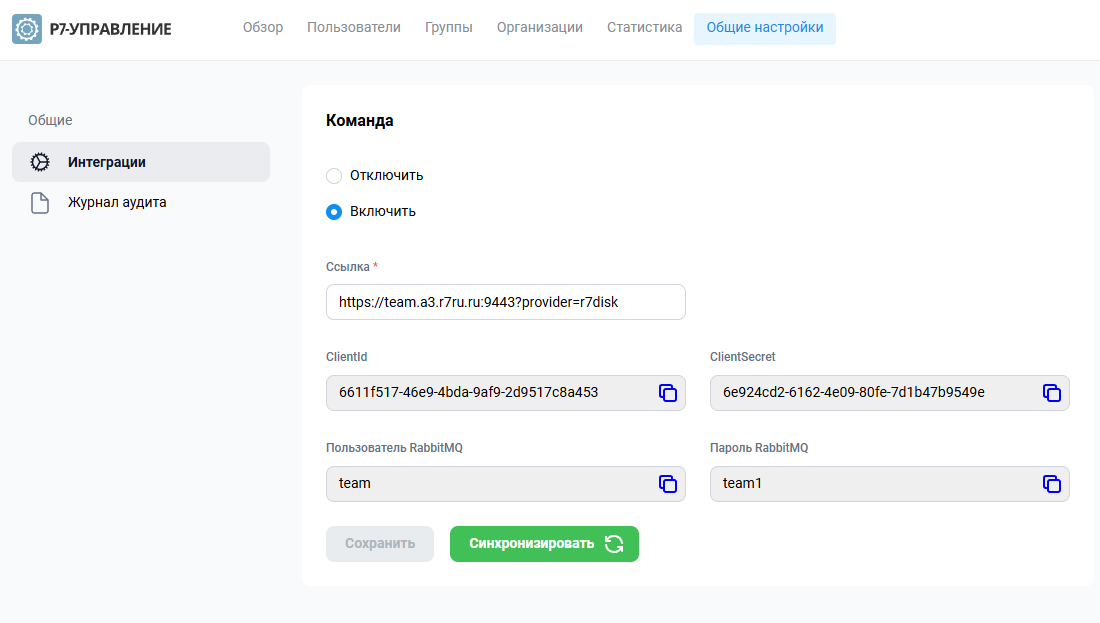The height and width of the screenshot is (623, 1100).
Task: Click the Р7-Управление gear logo
Action: tap(27, 29)
